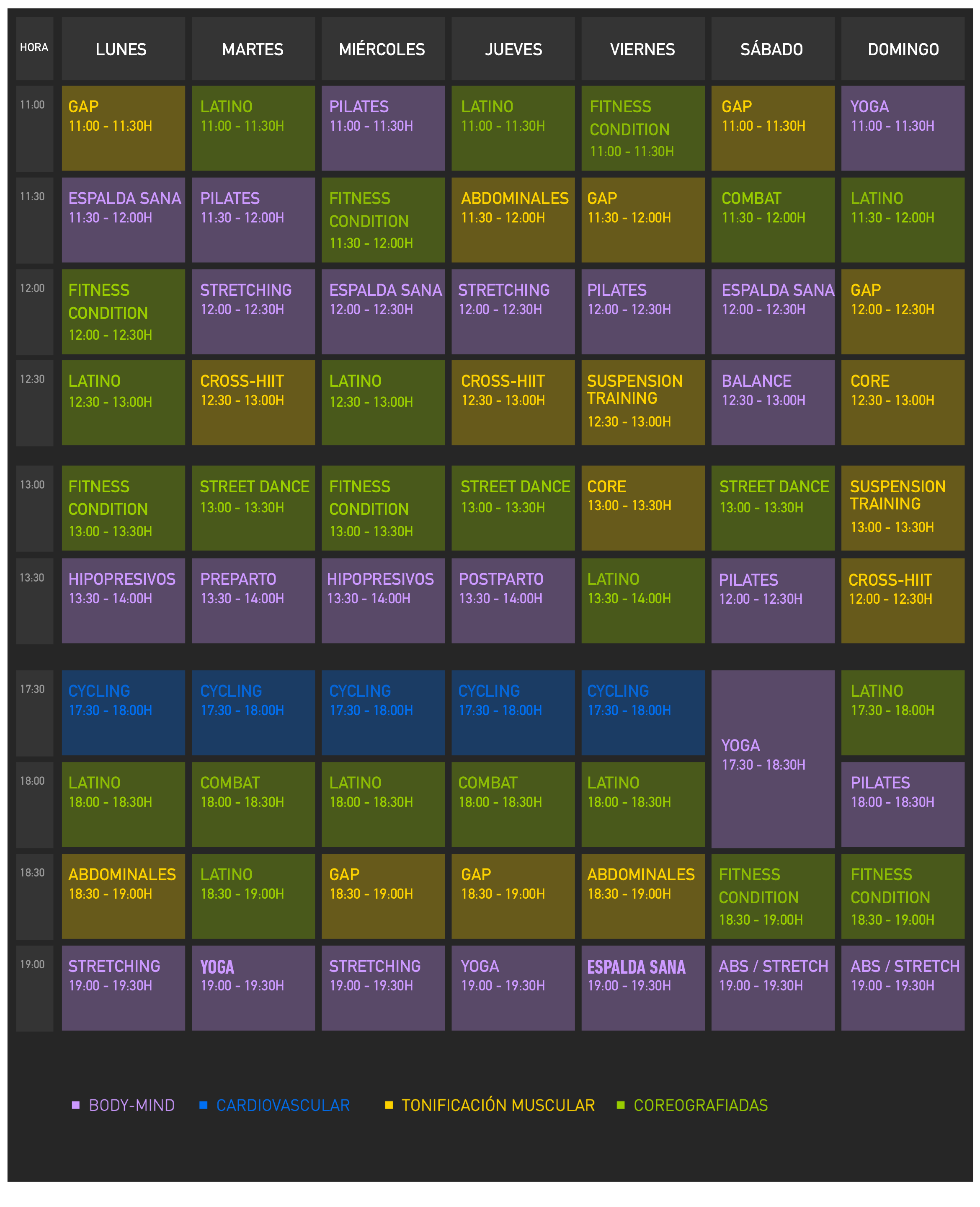Open Tuesday STREET DANCE 13:00 class
This screenshot has height=1207, width=980.
coord(253,508)
